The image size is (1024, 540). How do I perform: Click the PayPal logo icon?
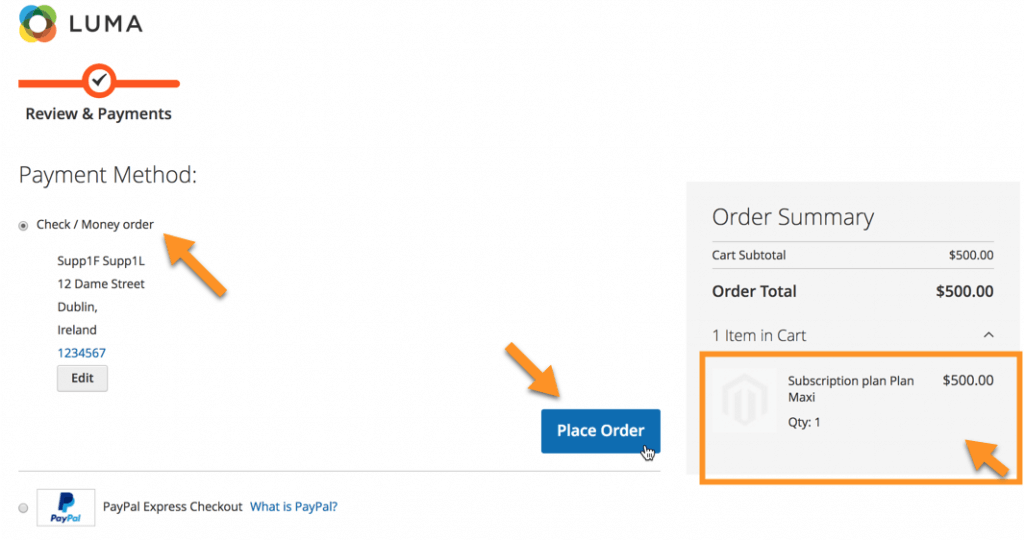pos(66,507)
